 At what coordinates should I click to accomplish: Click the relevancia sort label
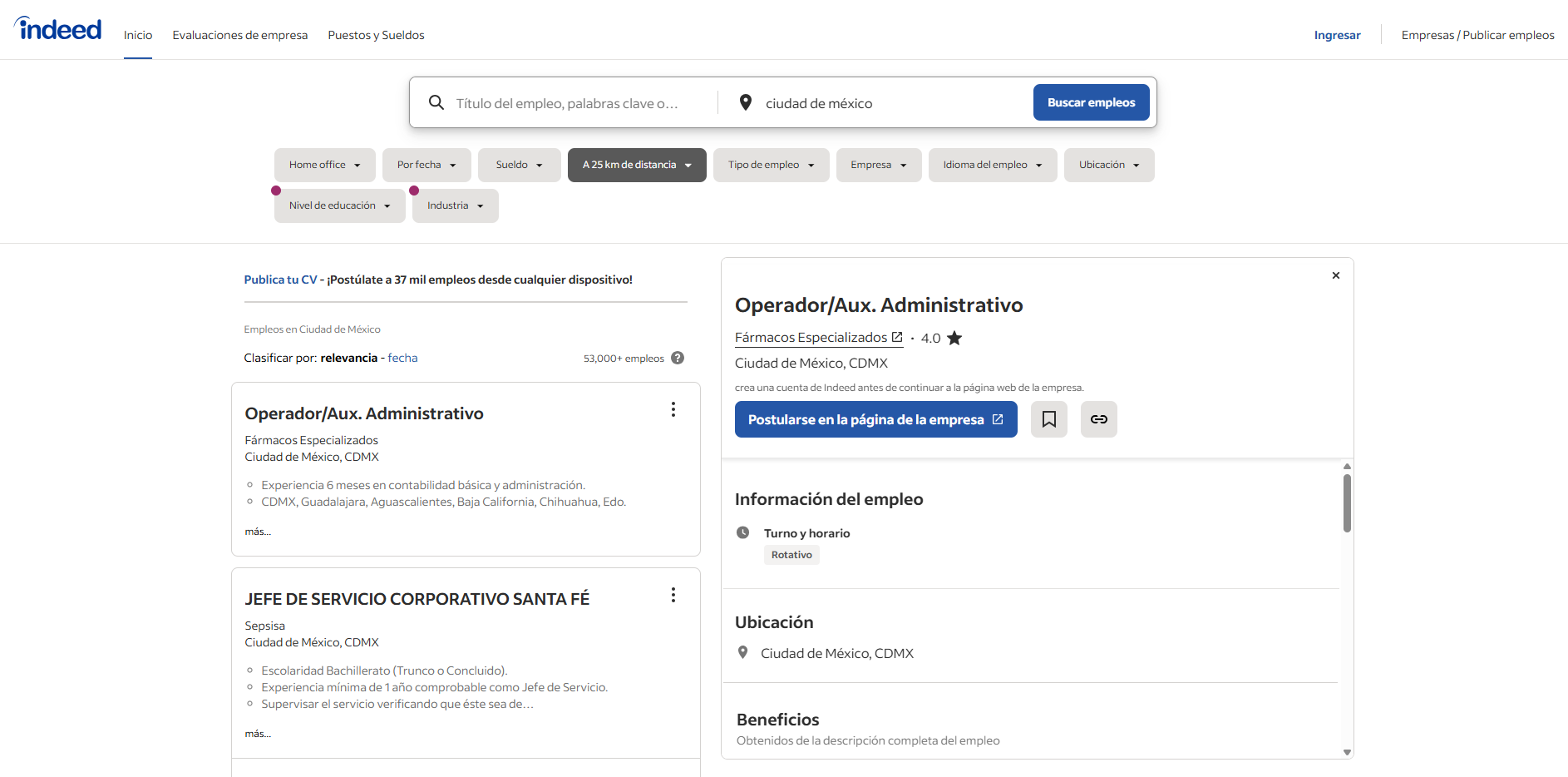349,358
